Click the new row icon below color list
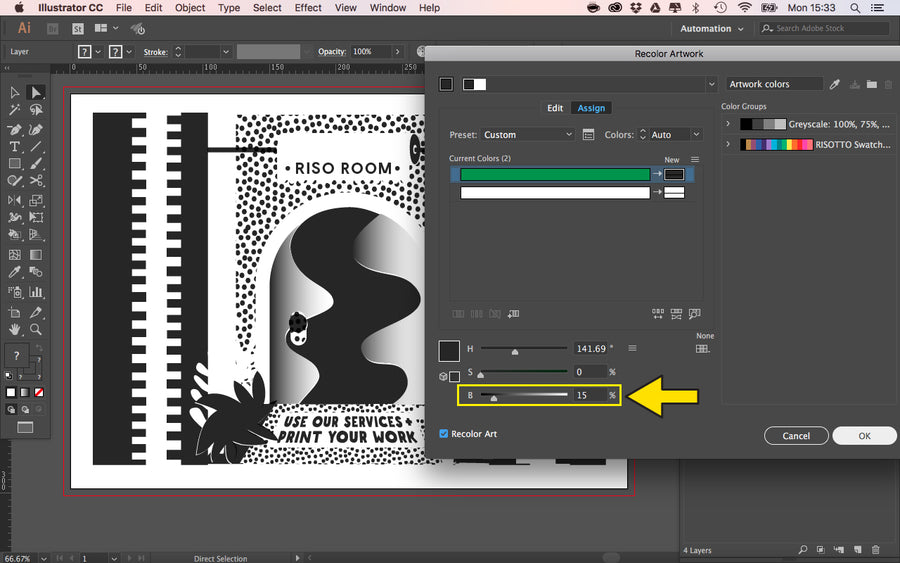This screenshot has height=563, width=900. pos(513,313)
